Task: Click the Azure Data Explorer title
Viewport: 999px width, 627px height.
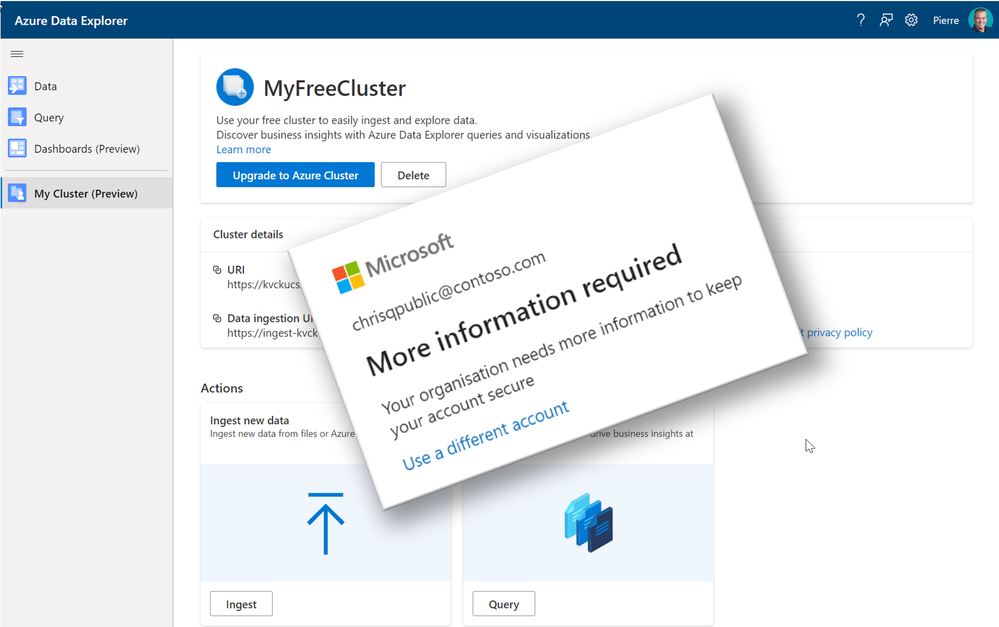Action: tap(71, 20)
